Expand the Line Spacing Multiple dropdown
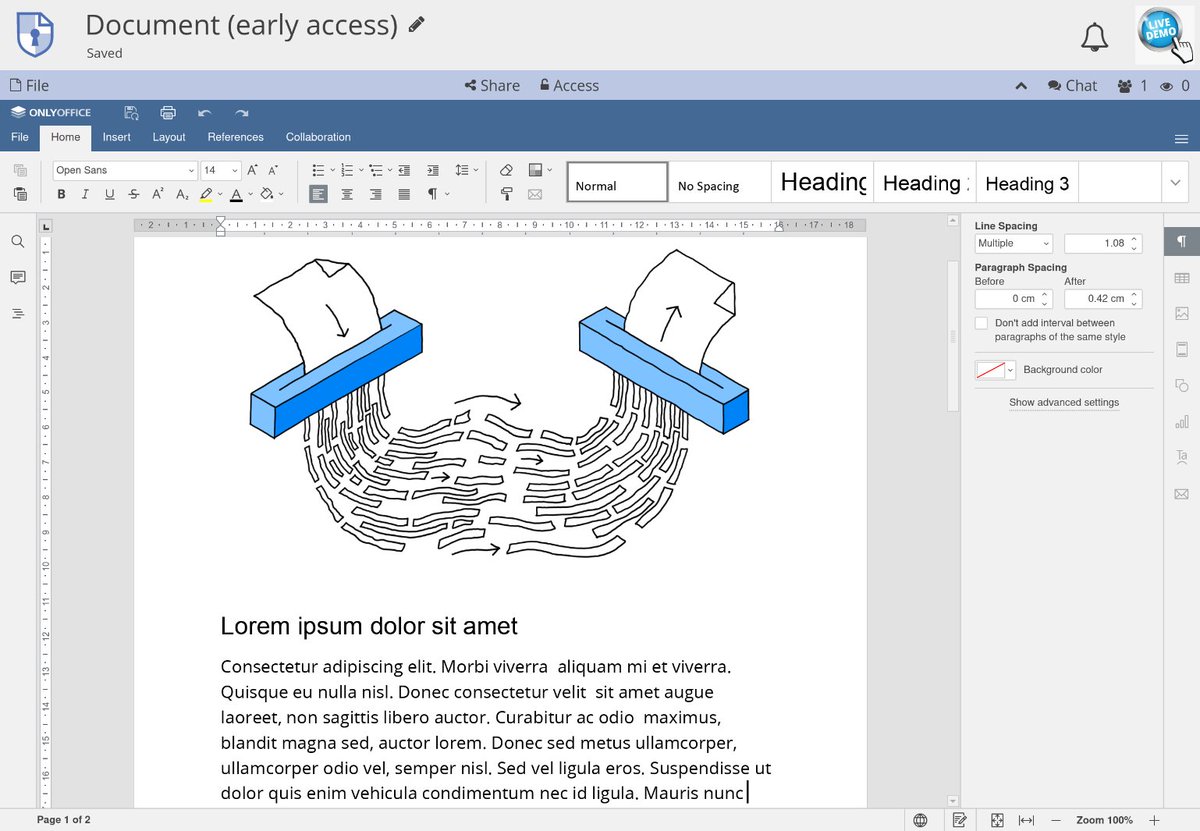This screenshot has height=831, width=1200. point(1013,243)
